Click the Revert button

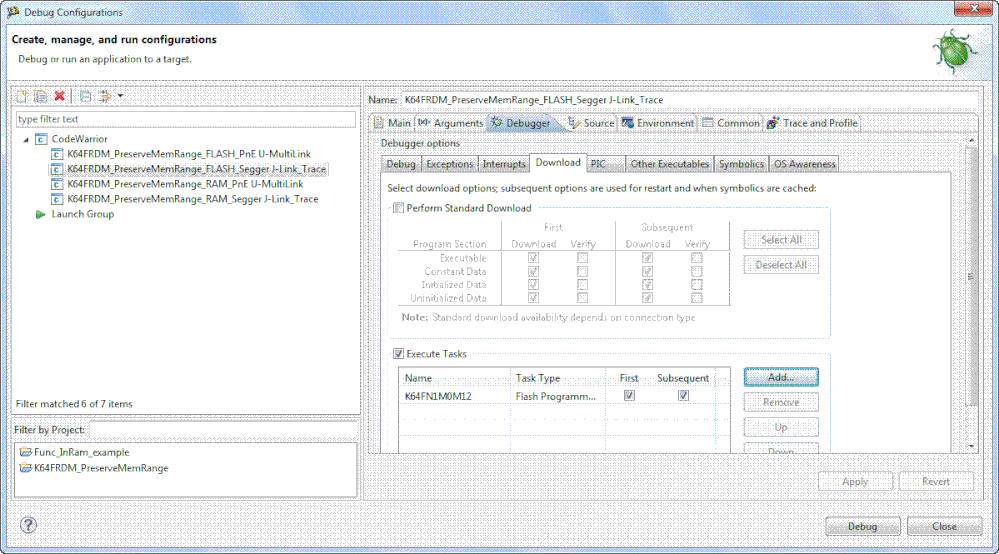(936, 481)
